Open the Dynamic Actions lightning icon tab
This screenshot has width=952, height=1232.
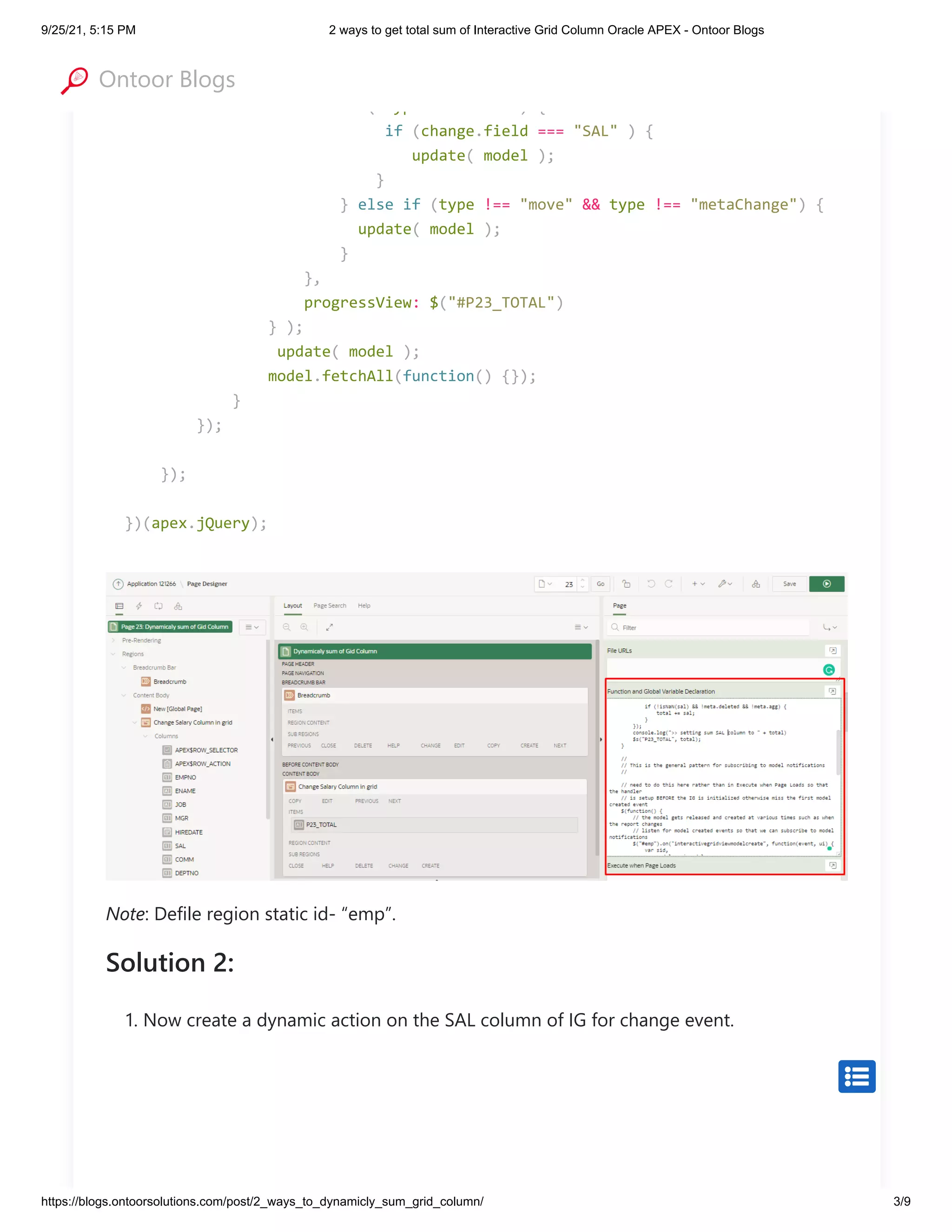tap(139, 606)
